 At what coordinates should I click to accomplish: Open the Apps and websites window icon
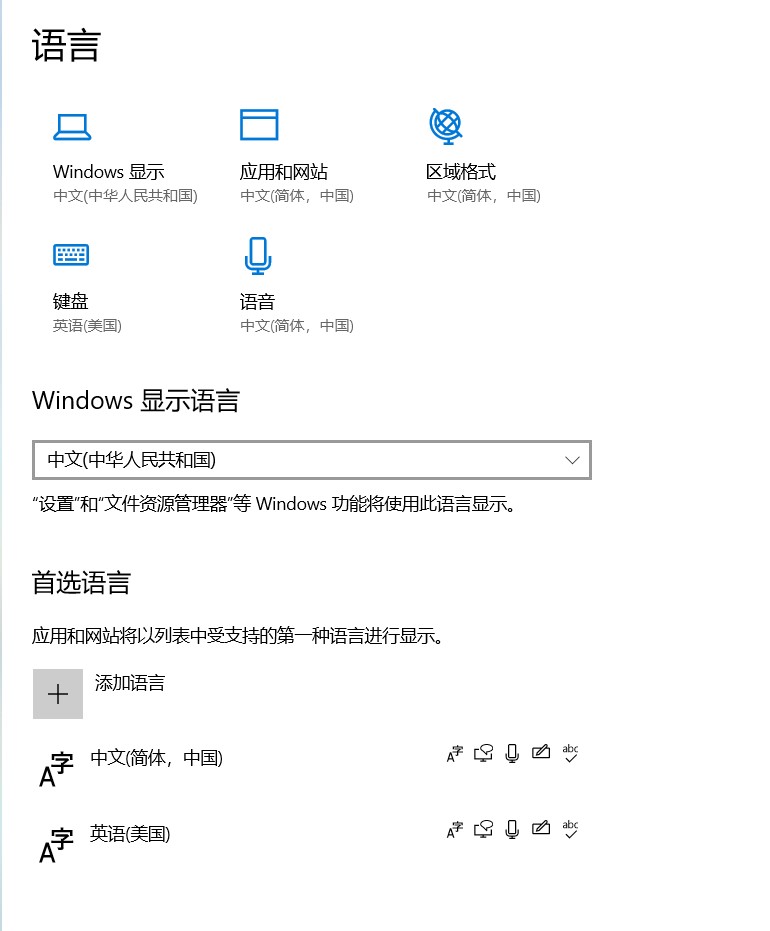[x=259, y=125]
